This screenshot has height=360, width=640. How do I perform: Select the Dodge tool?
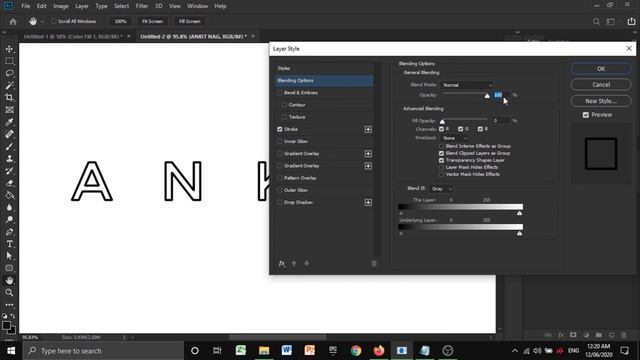(9, 220)
